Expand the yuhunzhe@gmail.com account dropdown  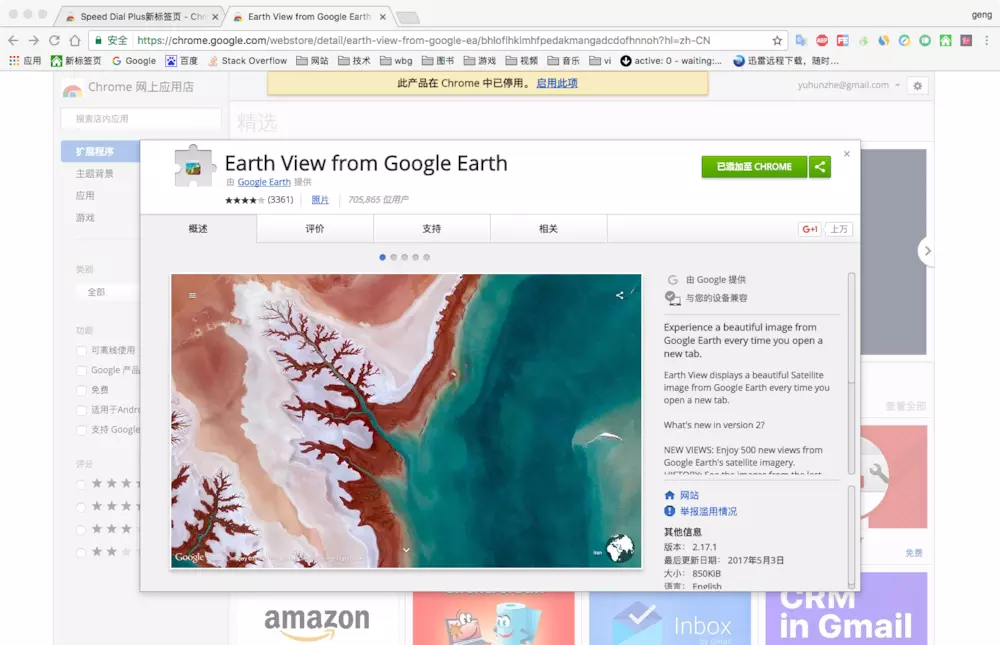click(x=849, y=85)
